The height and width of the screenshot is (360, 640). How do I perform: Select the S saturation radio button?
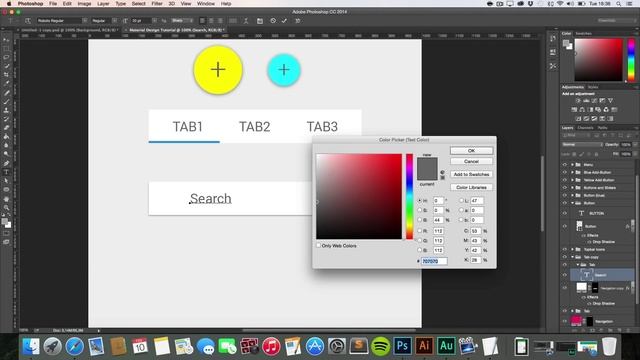420,210
